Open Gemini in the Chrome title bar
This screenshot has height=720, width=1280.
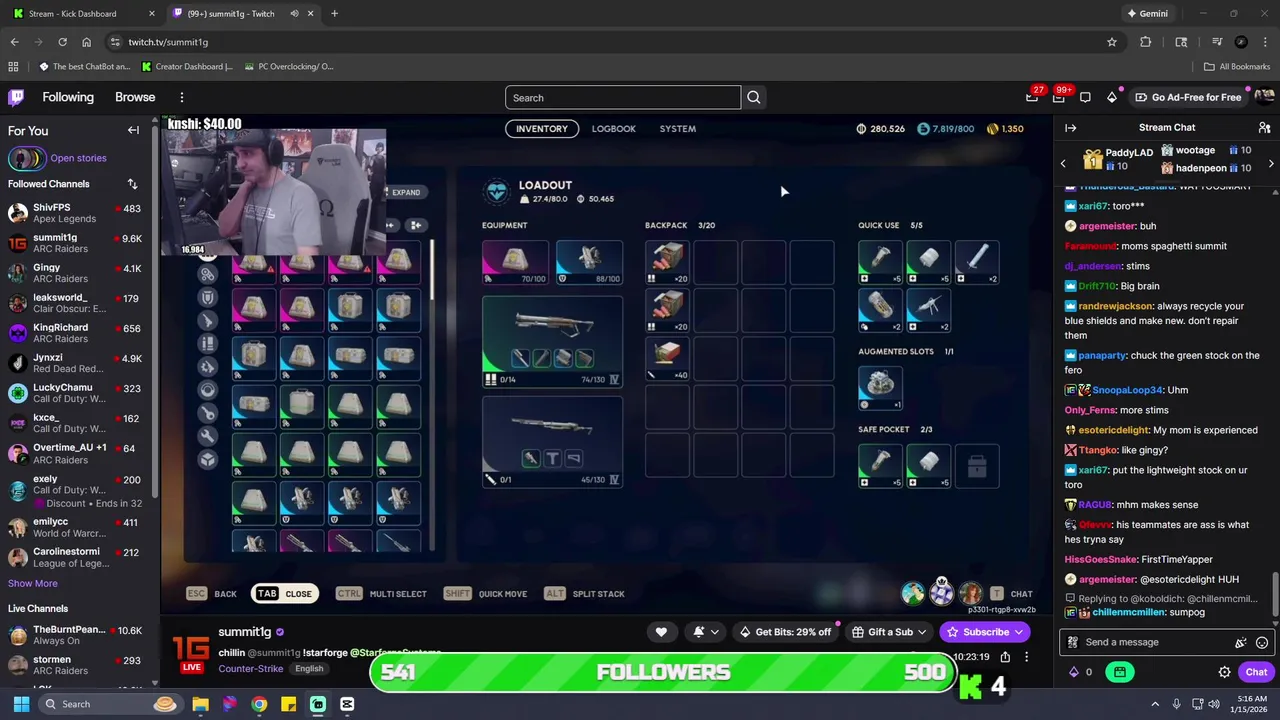coord(1147,14)
